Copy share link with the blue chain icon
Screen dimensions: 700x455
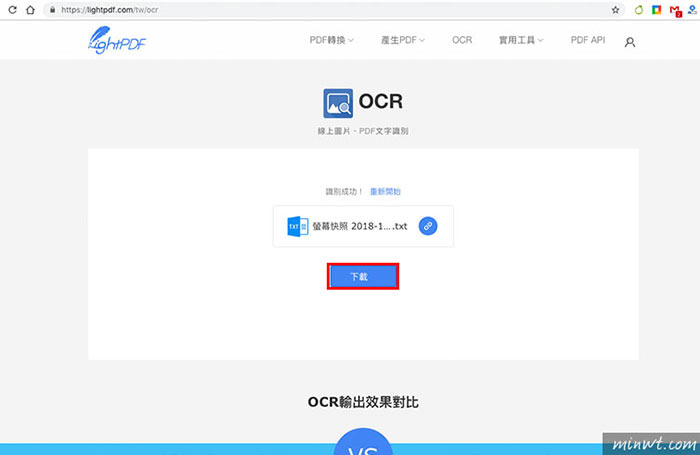428,226
